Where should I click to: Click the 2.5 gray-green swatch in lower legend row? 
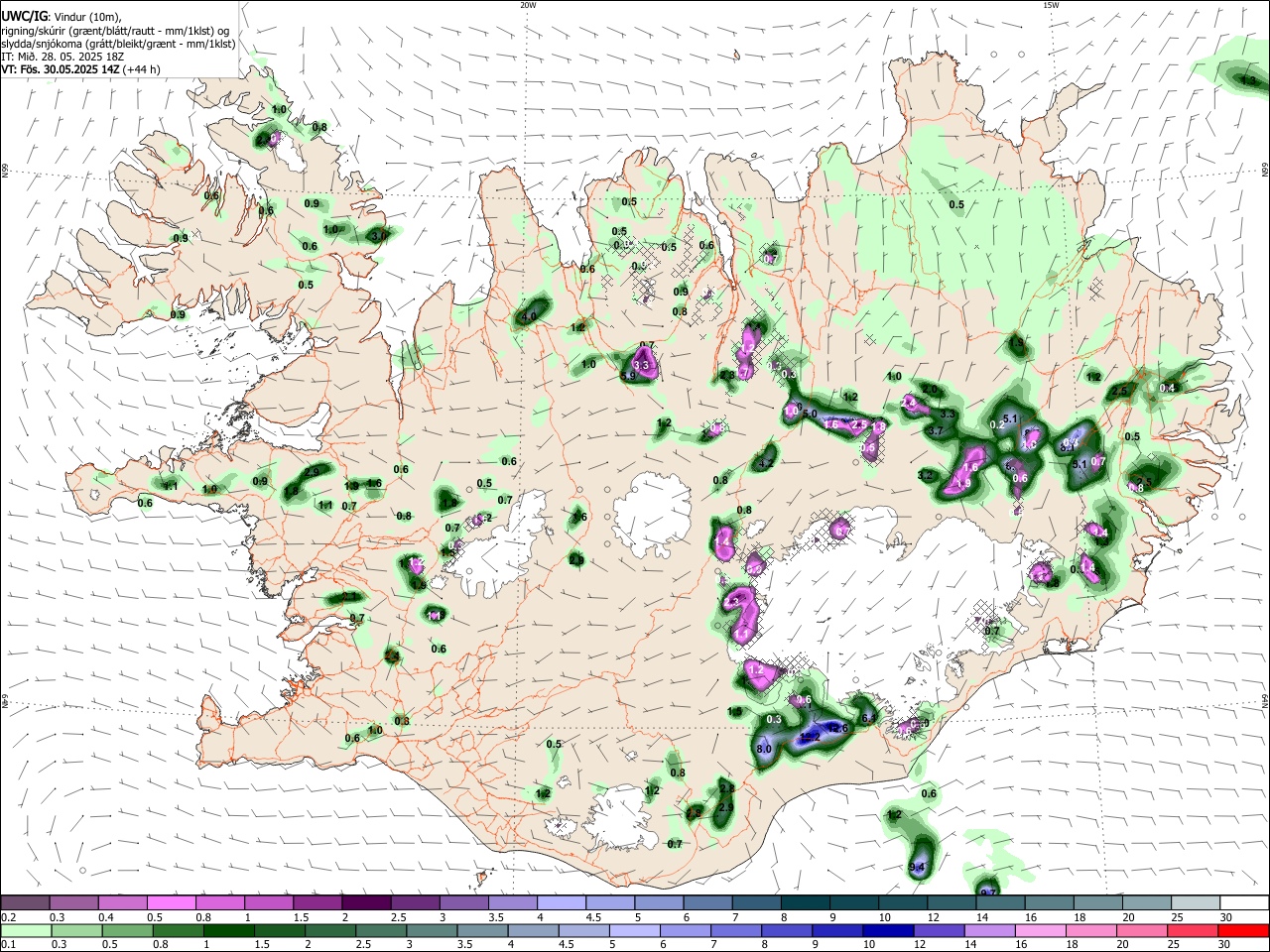point(380,930)
